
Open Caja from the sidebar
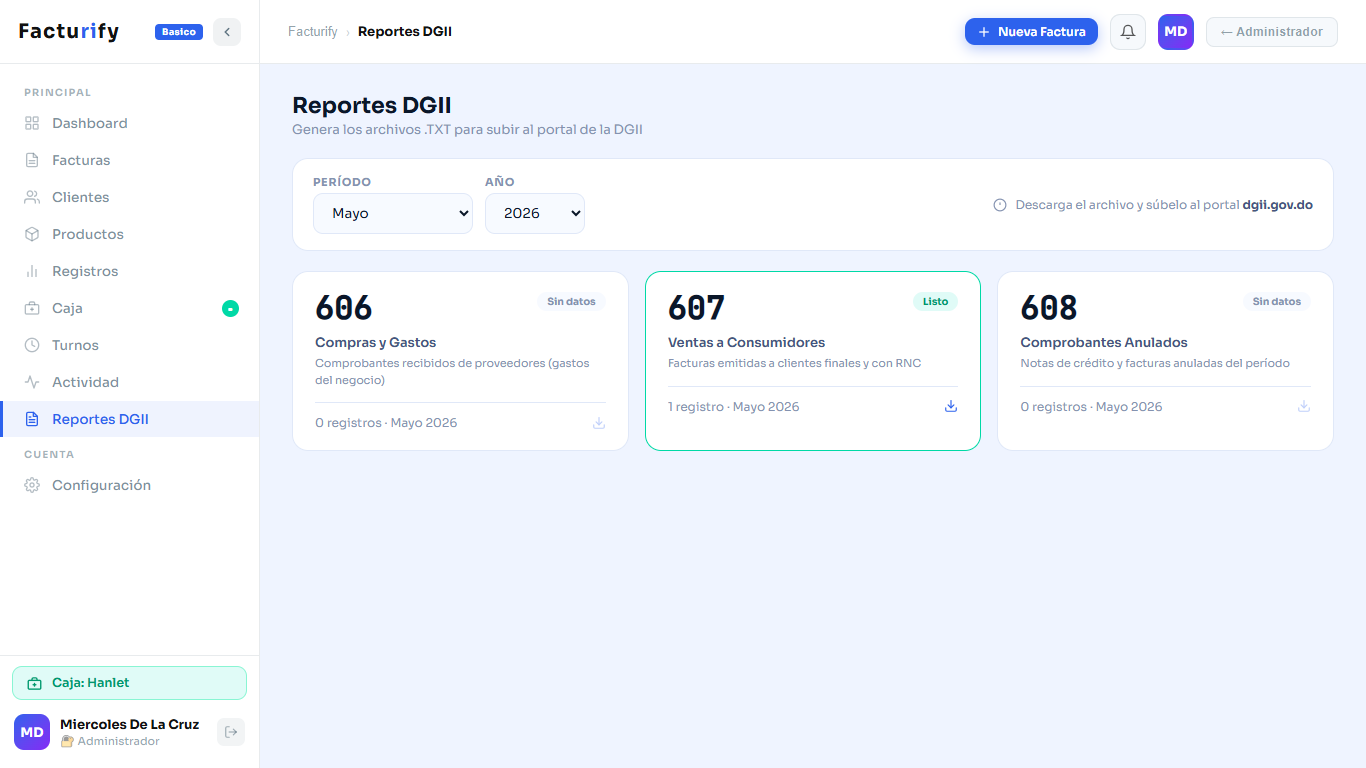click(x=130, y=308)
